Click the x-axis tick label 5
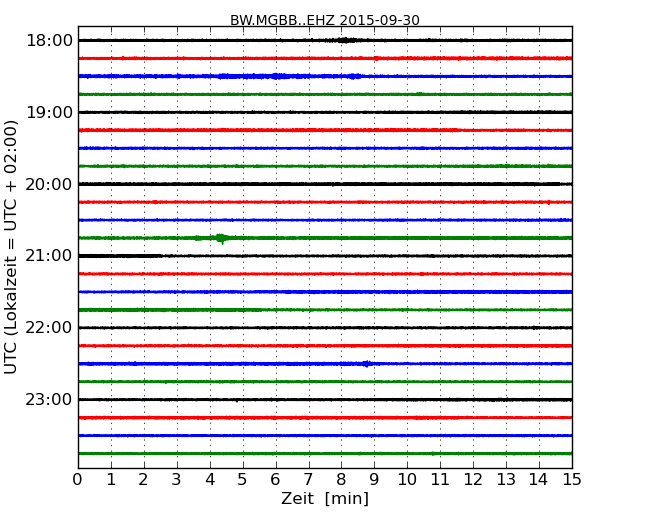The width and height of the screenshot is (650, 520). [x=242, y=479]
